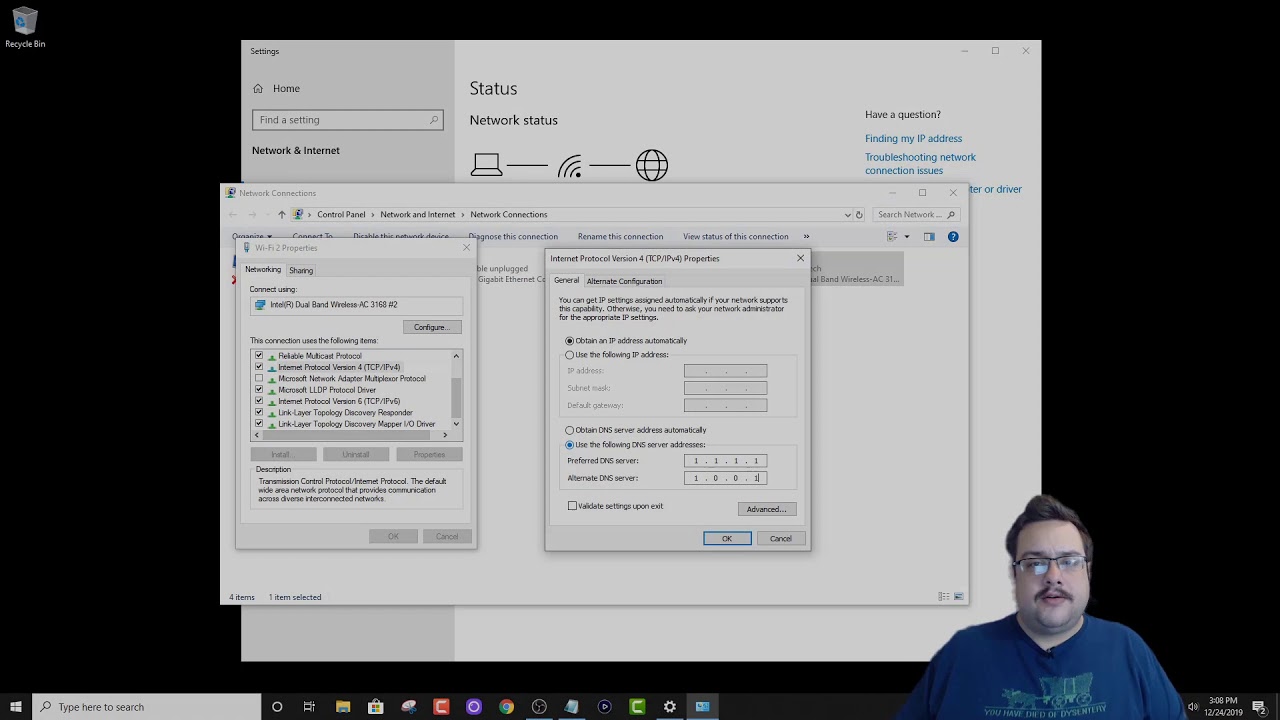This screenshot has width=1280, height=720.
Task: Open Google Chrome from the taskbar
Action: tap(506, 707)
